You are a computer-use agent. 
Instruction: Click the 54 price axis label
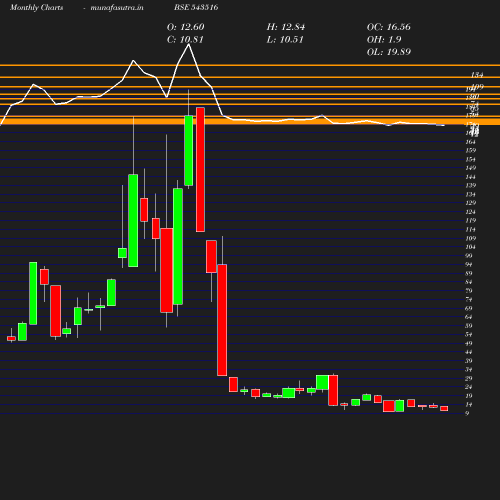click(x=469, y=334)
